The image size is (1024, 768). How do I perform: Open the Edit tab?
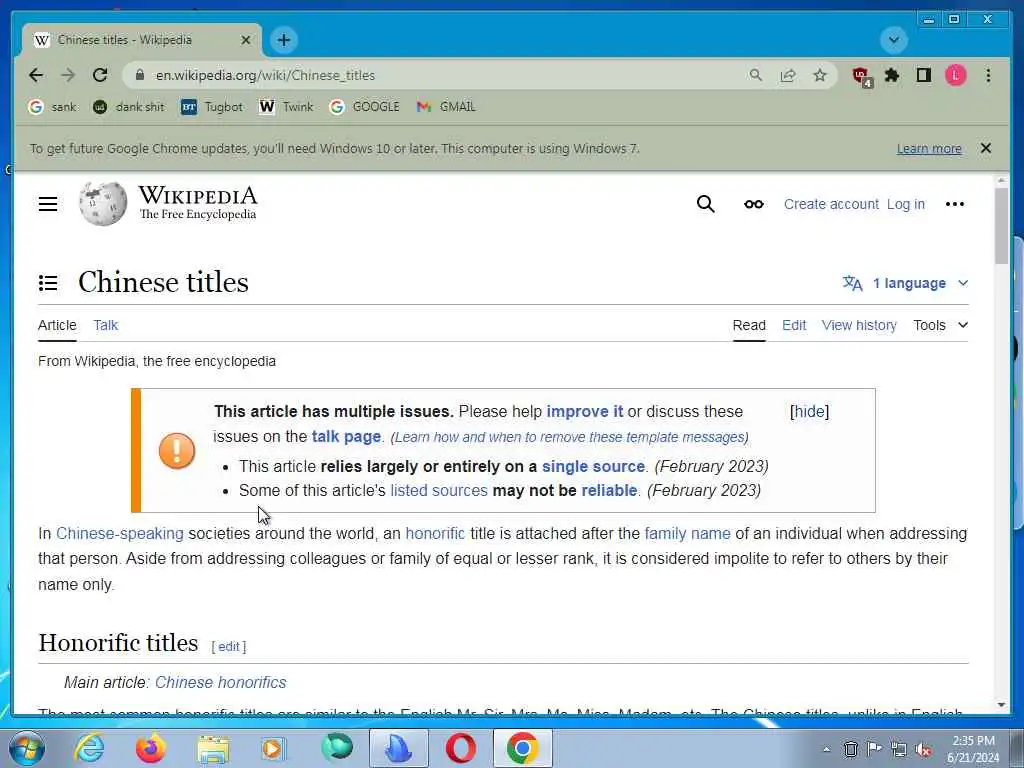[794, 325]
